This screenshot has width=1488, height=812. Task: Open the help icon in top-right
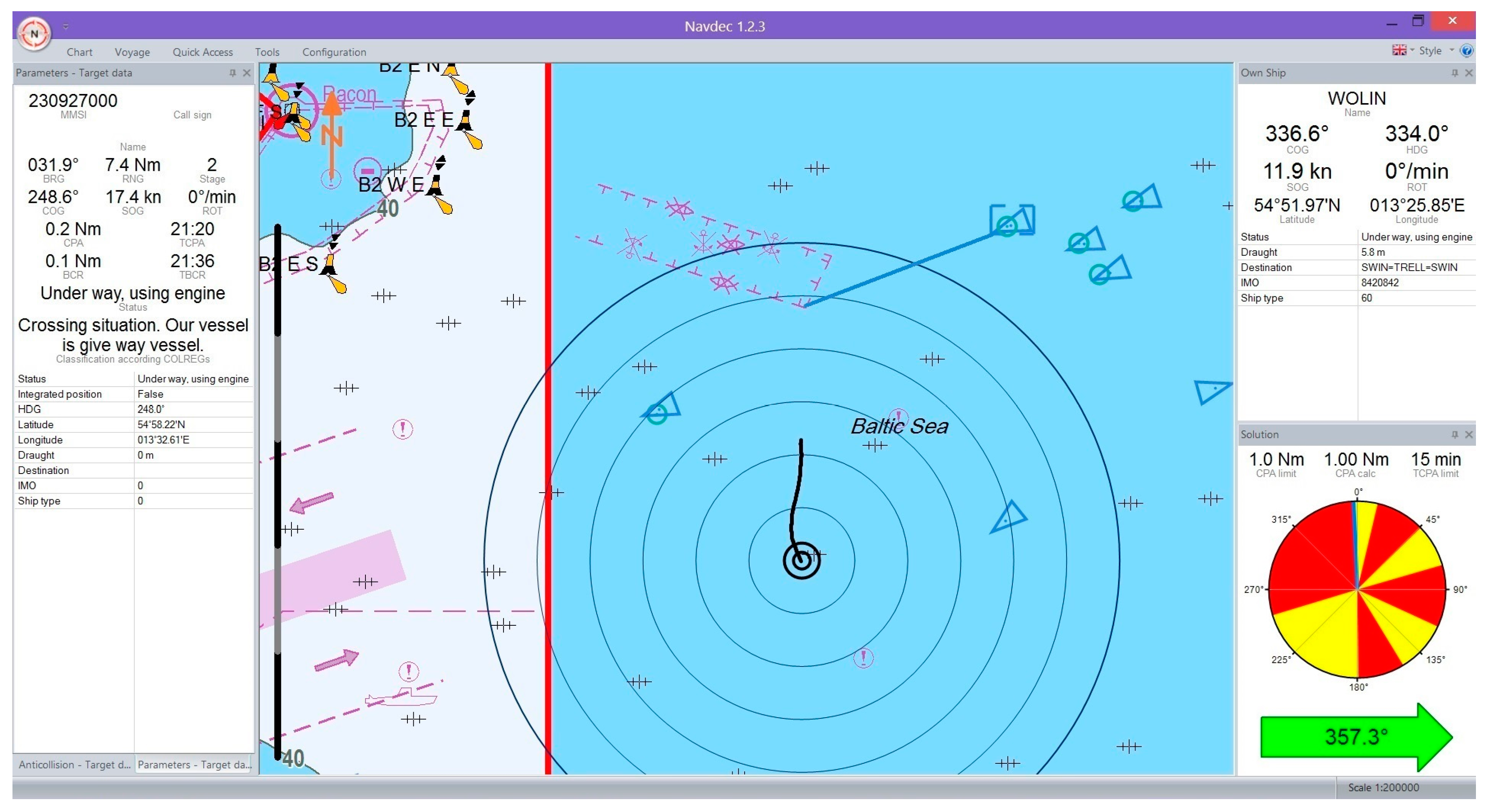[1467, 51]
